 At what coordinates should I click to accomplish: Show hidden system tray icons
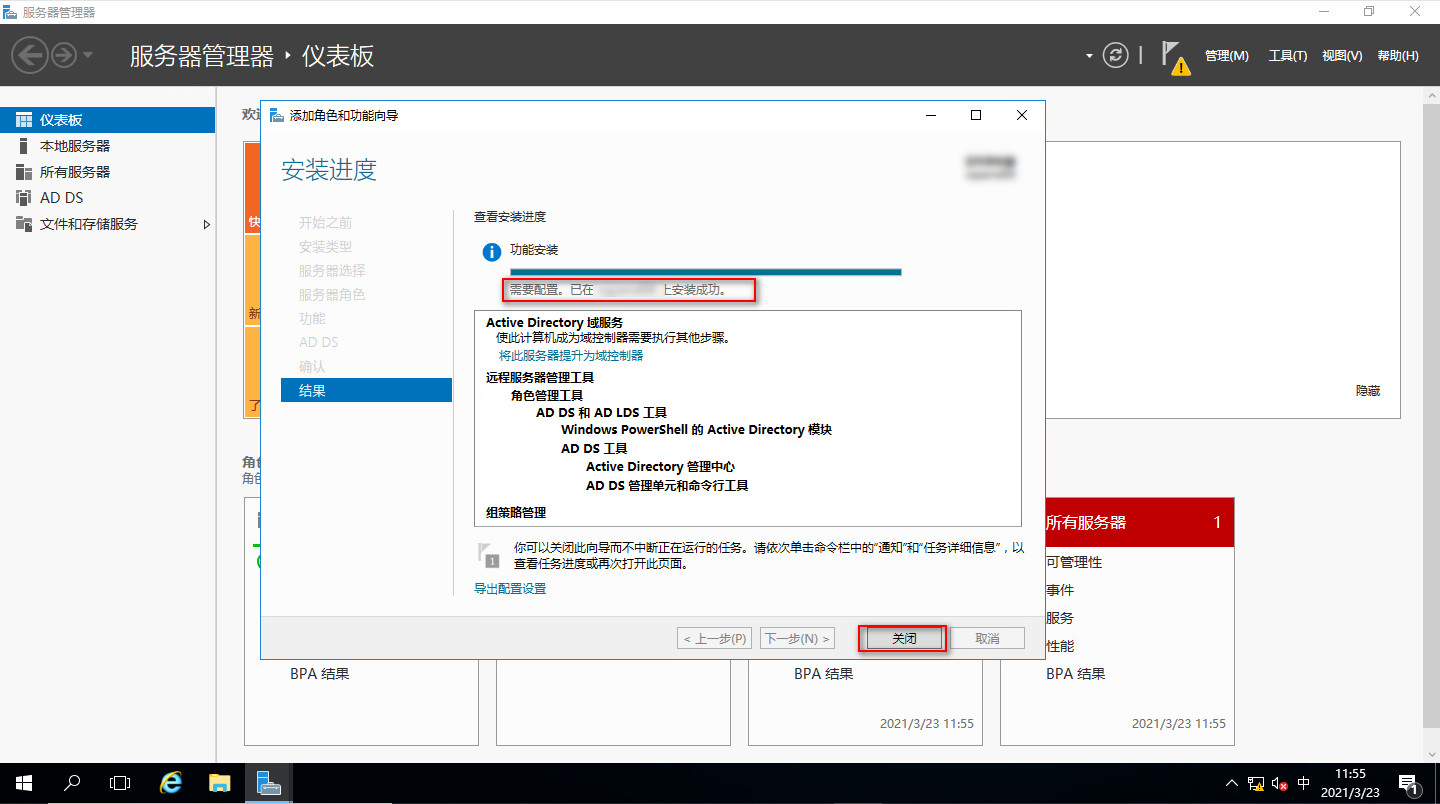coord(1231,783)
